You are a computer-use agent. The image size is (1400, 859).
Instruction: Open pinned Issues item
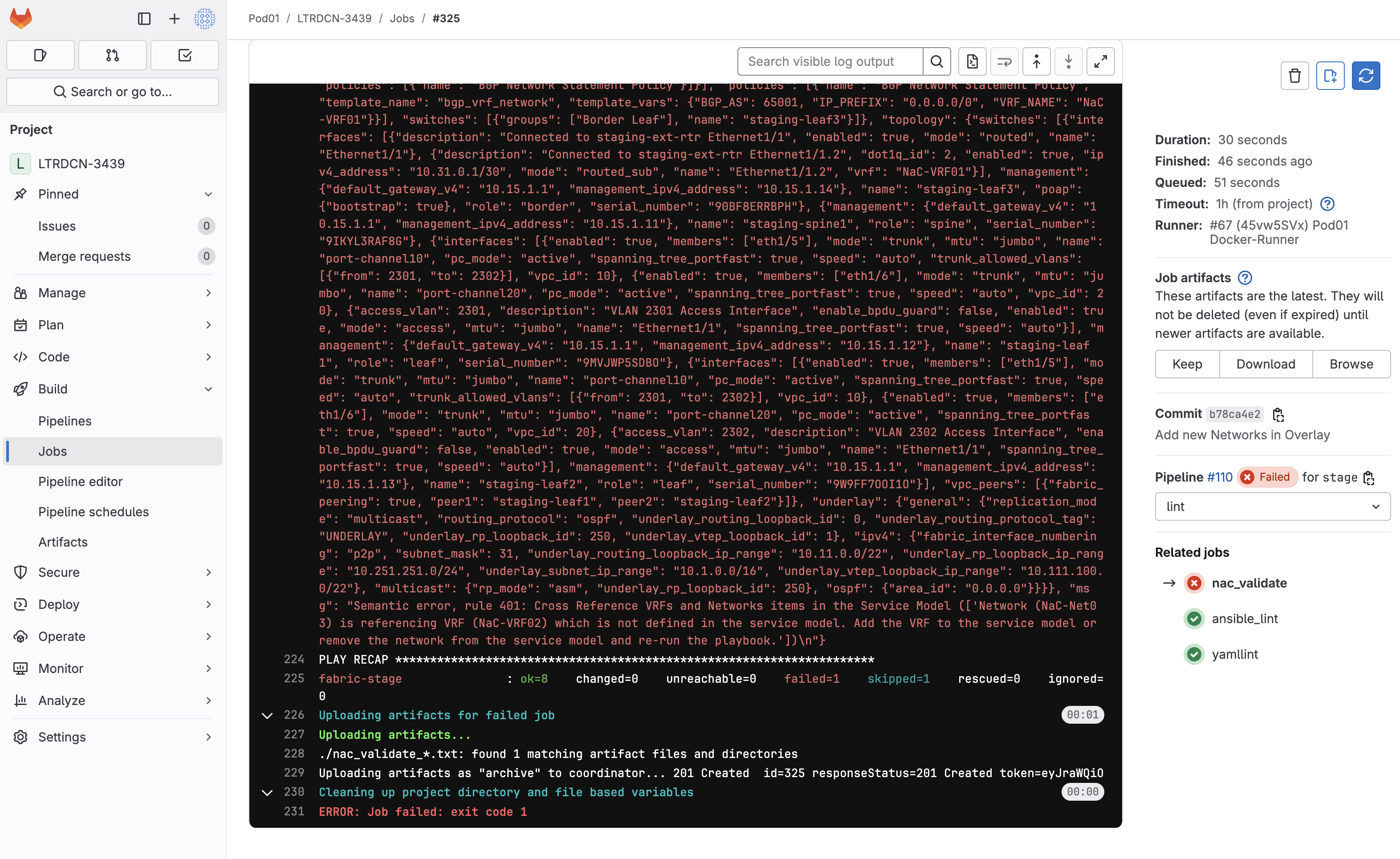click(113, 226)
